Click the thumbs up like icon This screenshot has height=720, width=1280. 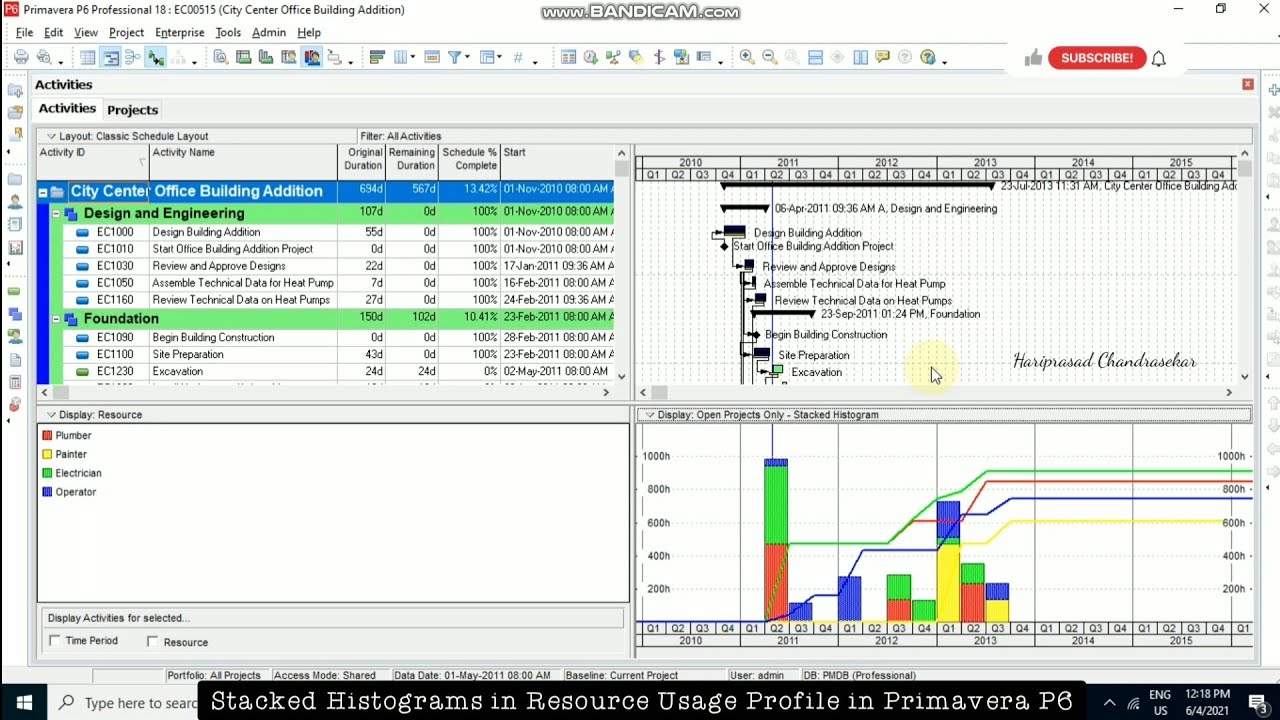[1034, 58]
